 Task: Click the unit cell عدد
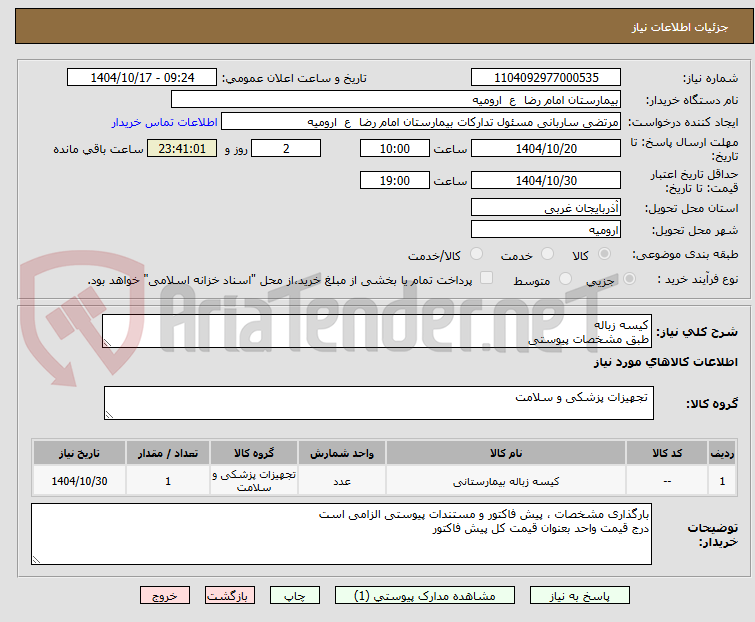pos(342,481)
